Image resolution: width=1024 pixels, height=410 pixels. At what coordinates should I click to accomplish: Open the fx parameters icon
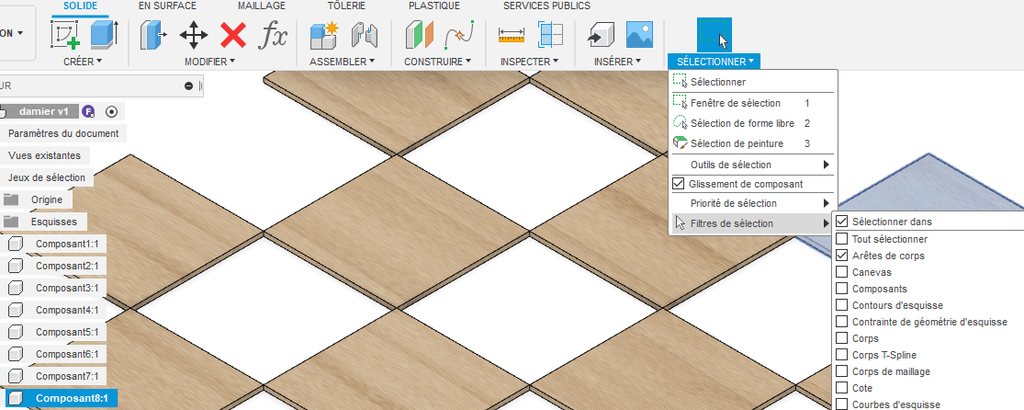click(x=272, y=35)
